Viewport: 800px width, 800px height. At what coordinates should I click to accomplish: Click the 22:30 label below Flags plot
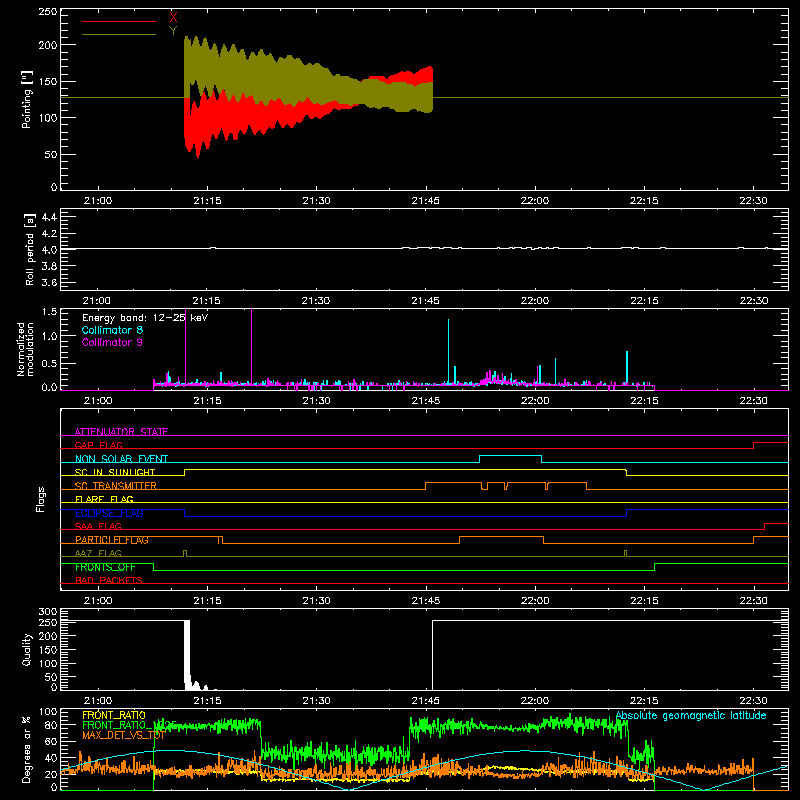[753, 601]
